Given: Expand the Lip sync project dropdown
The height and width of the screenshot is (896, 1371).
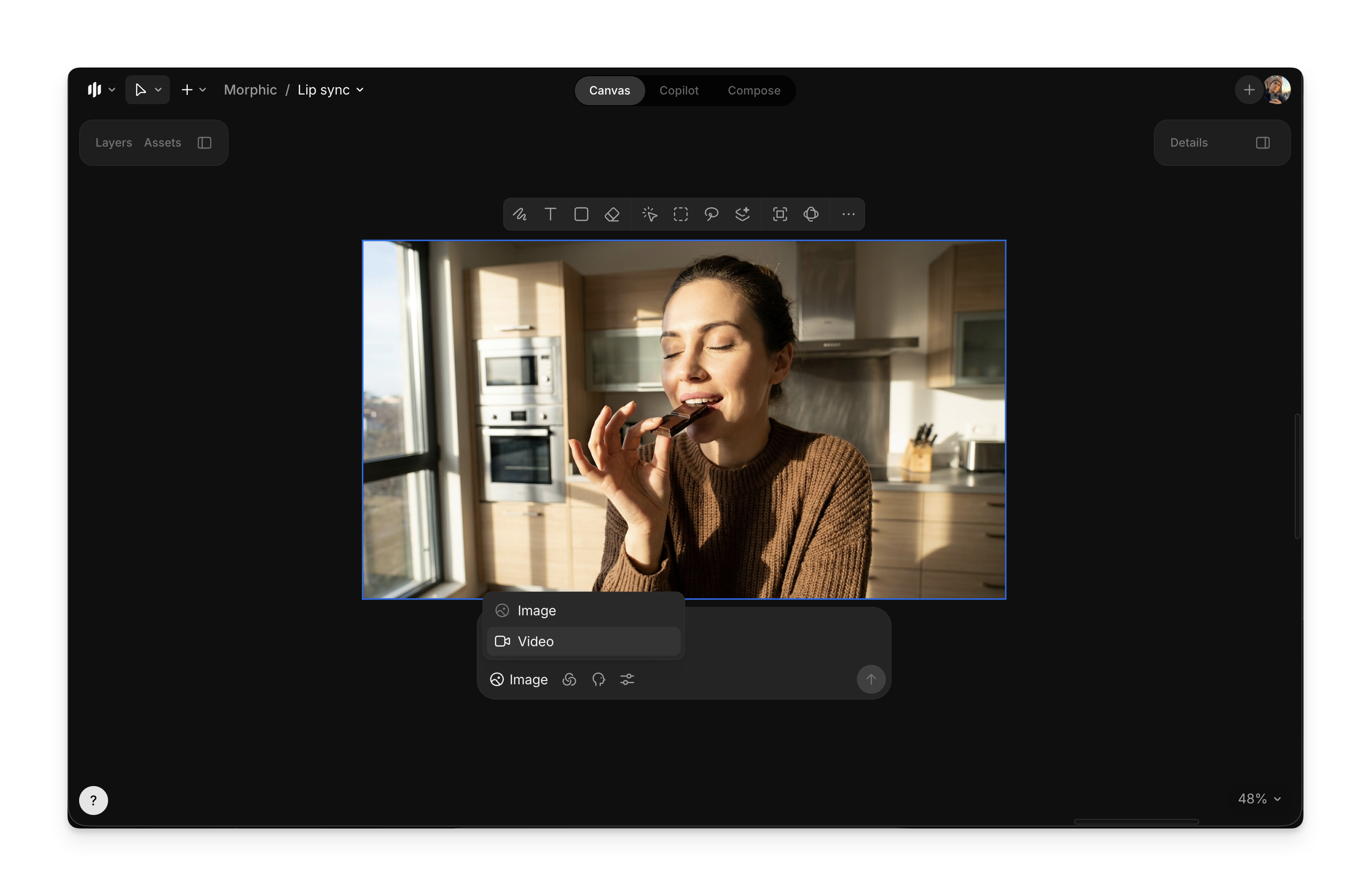Looking at the screenshot, I should (x=360, y=90).
